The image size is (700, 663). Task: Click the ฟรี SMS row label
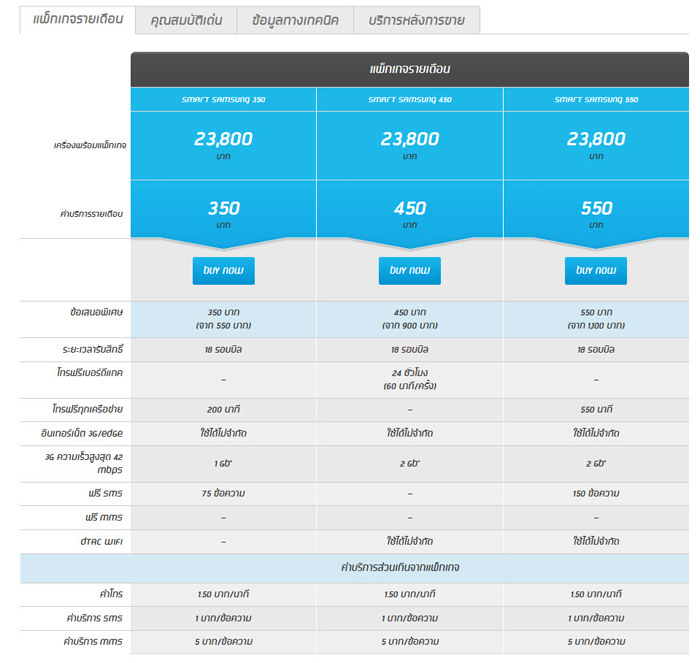coord(105,493)
